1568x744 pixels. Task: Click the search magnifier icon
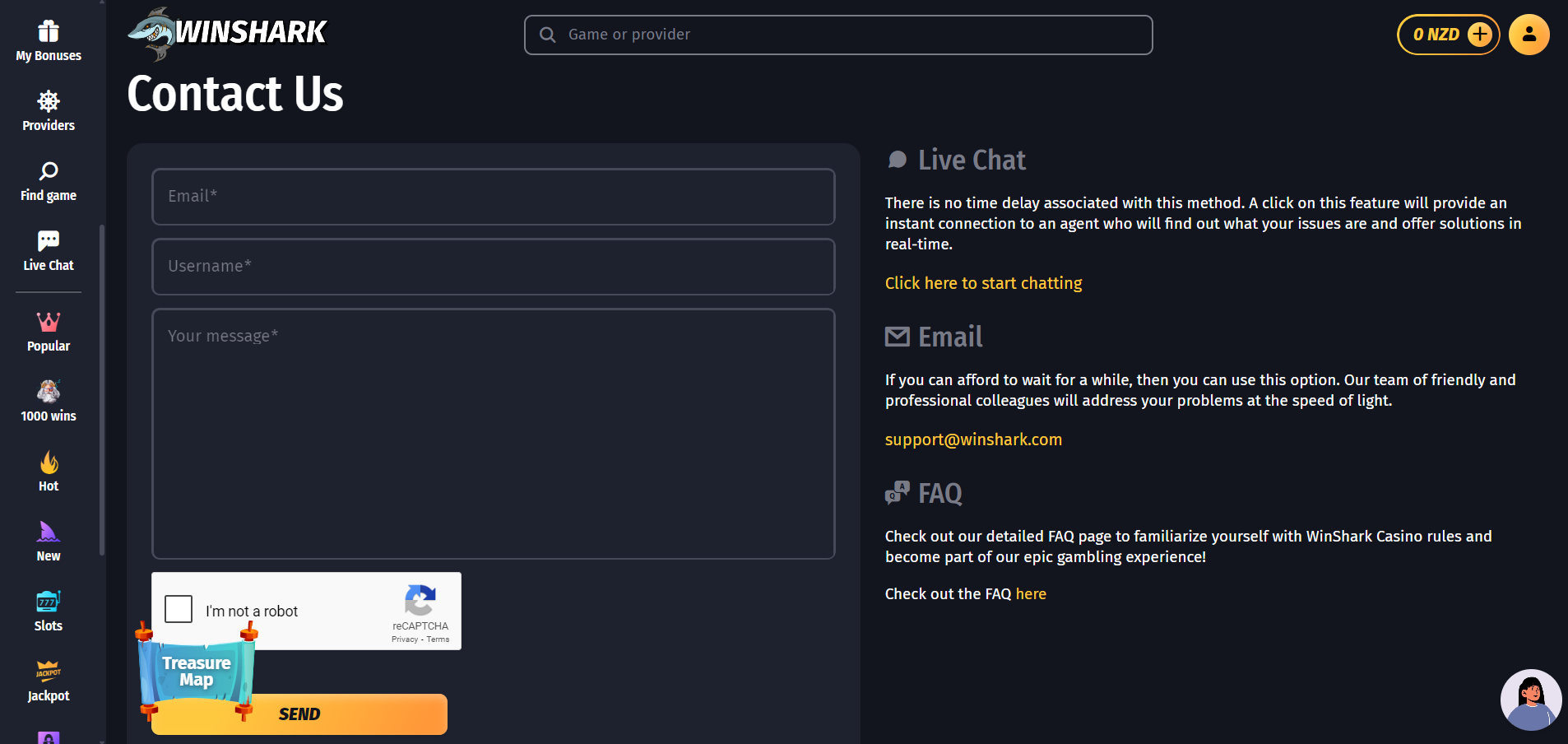coord(547,35)
